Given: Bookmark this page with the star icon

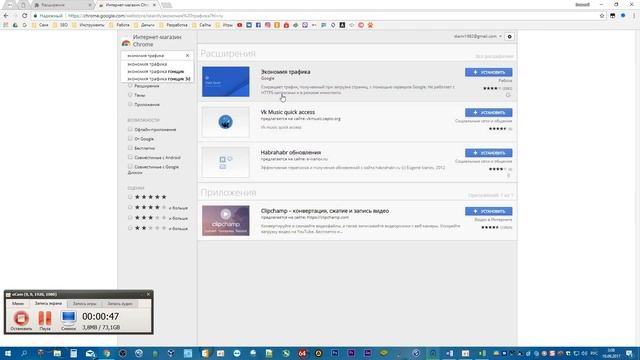Looking at the screenshot, I should 602,16.
